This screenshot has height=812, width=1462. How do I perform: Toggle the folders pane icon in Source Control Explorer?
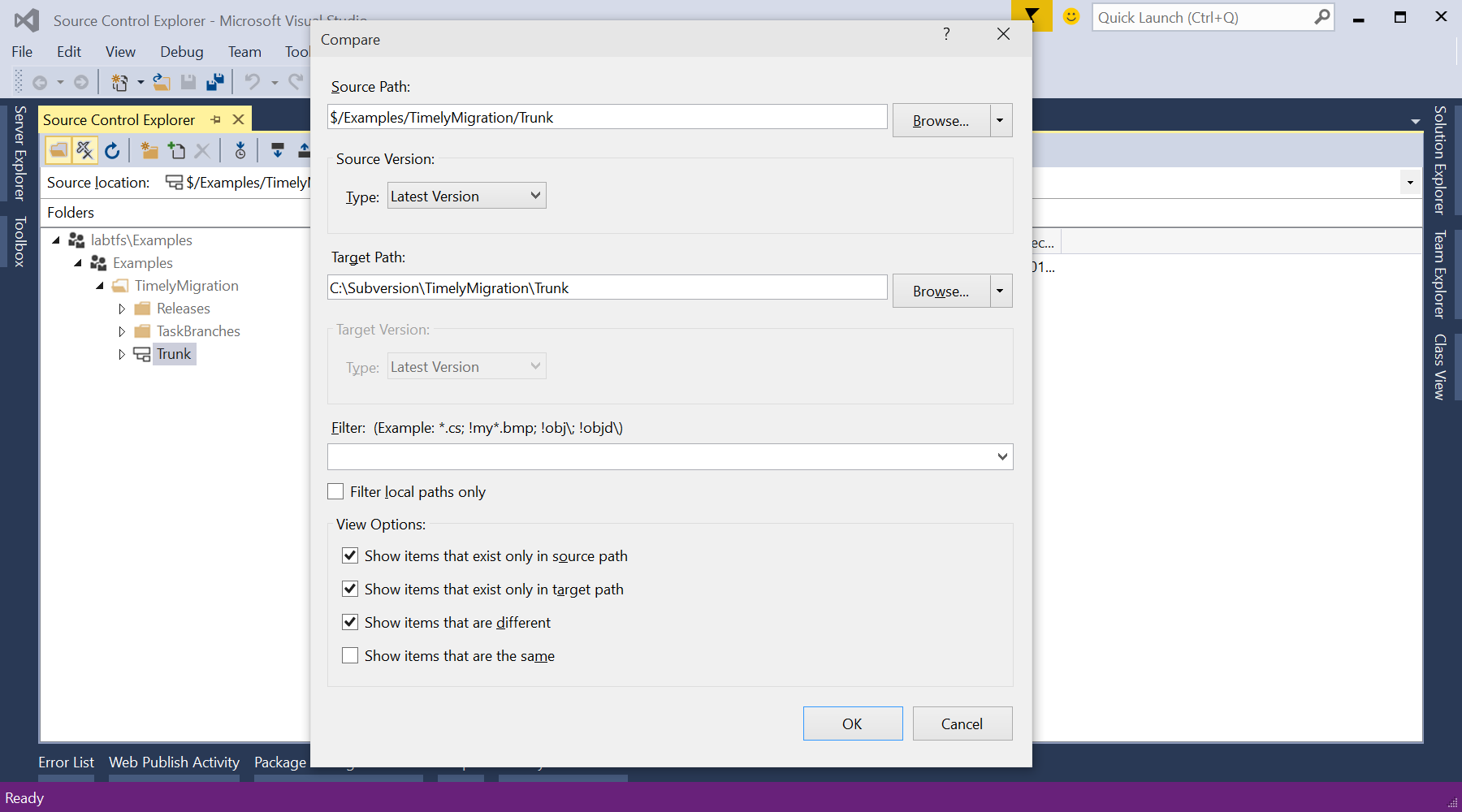tap(58, 150)
